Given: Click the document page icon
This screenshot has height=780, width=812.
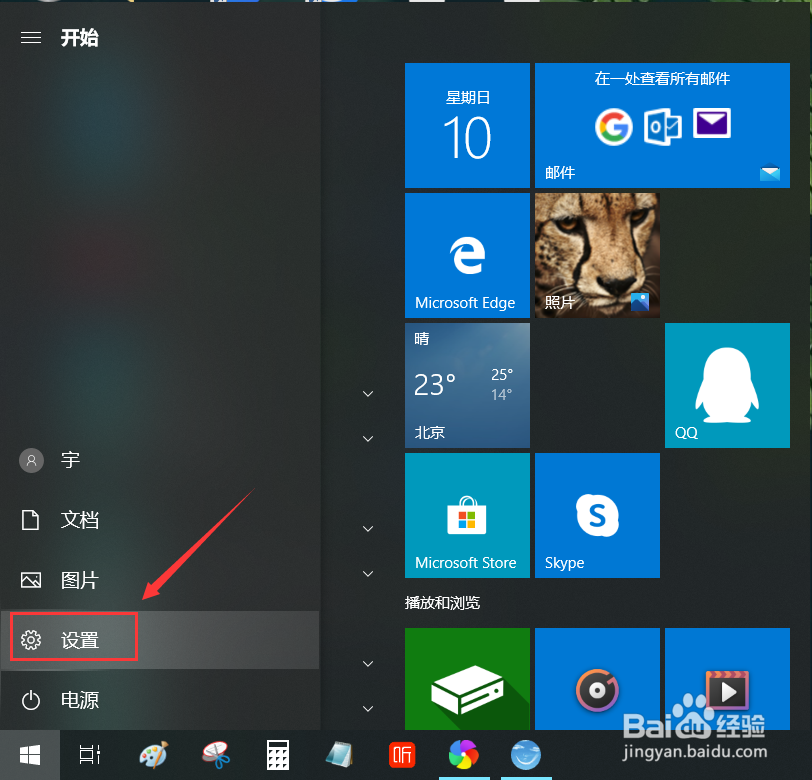Looking at the screenshot, I should coord(31,520).
